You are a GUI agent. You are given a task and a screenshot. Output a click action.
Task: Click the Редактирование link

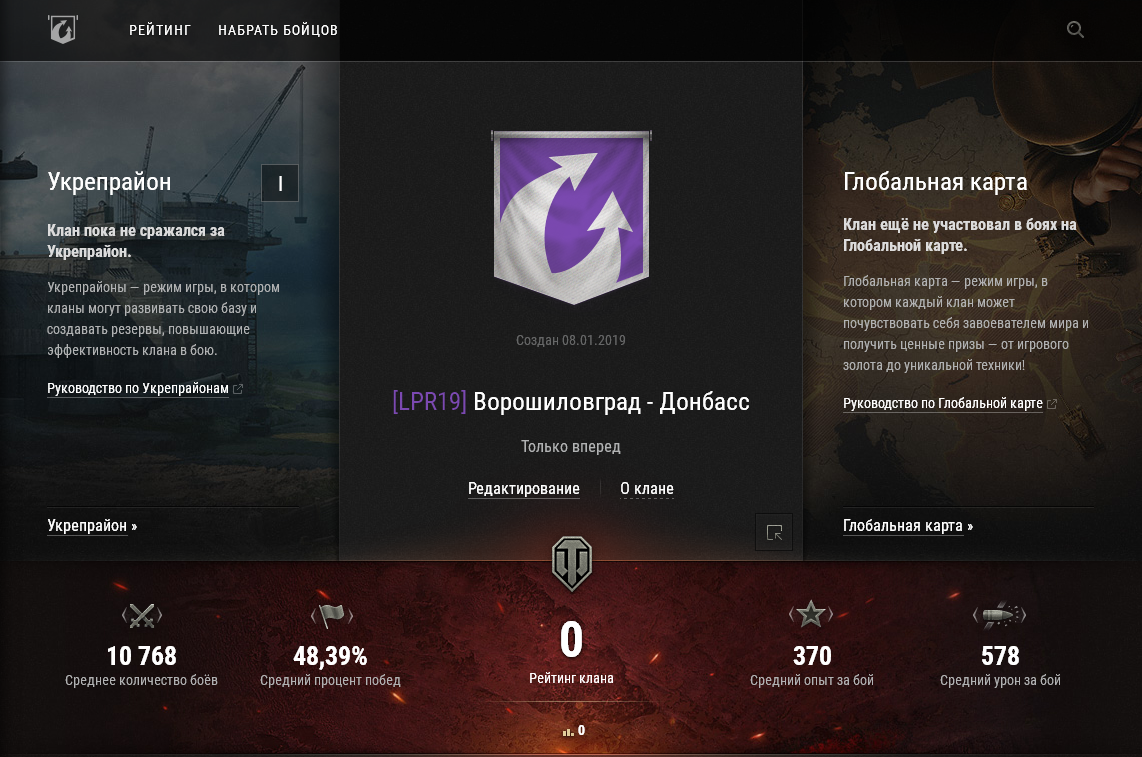coord(524,488)
